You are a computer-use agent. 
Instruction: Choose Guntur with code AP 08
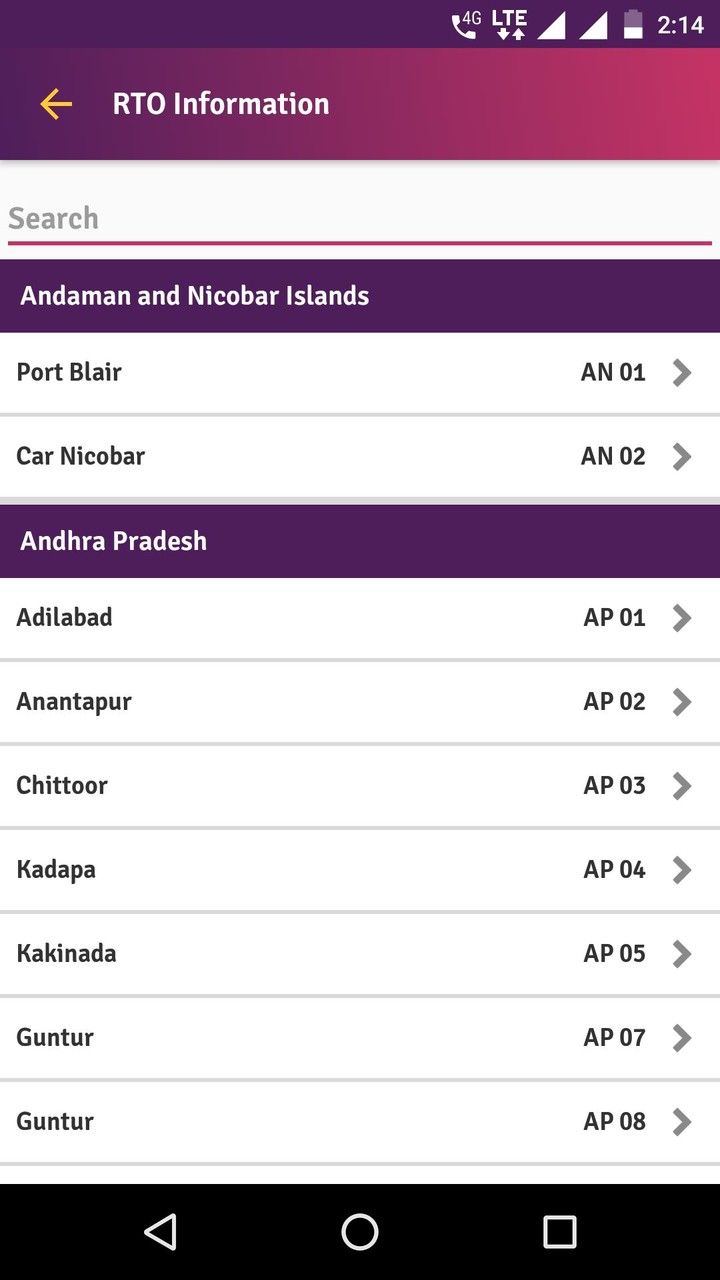(300, 1122)
